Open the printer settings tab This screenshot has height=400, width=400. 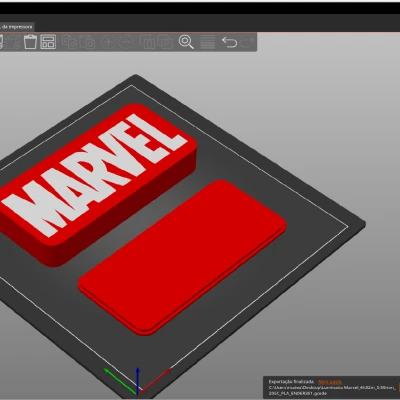17,27
